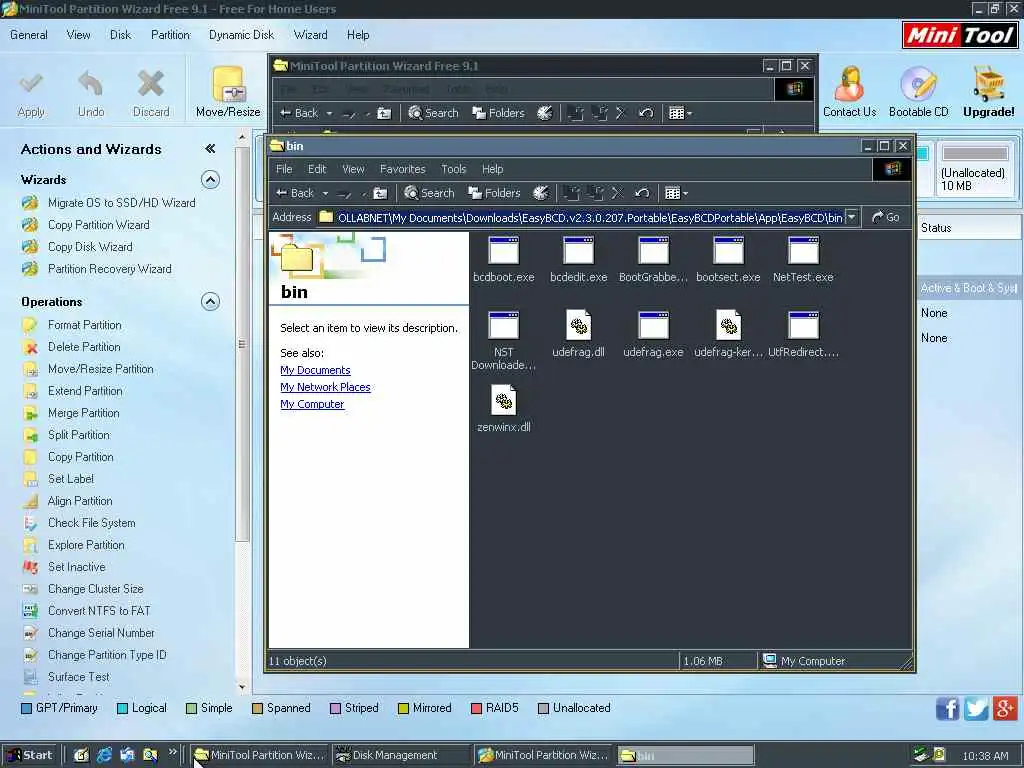Viewport: 1024px width, 768px height.
Task: Expand taskbar quick launch overflow chevron
Action: [x=172, y=752]
